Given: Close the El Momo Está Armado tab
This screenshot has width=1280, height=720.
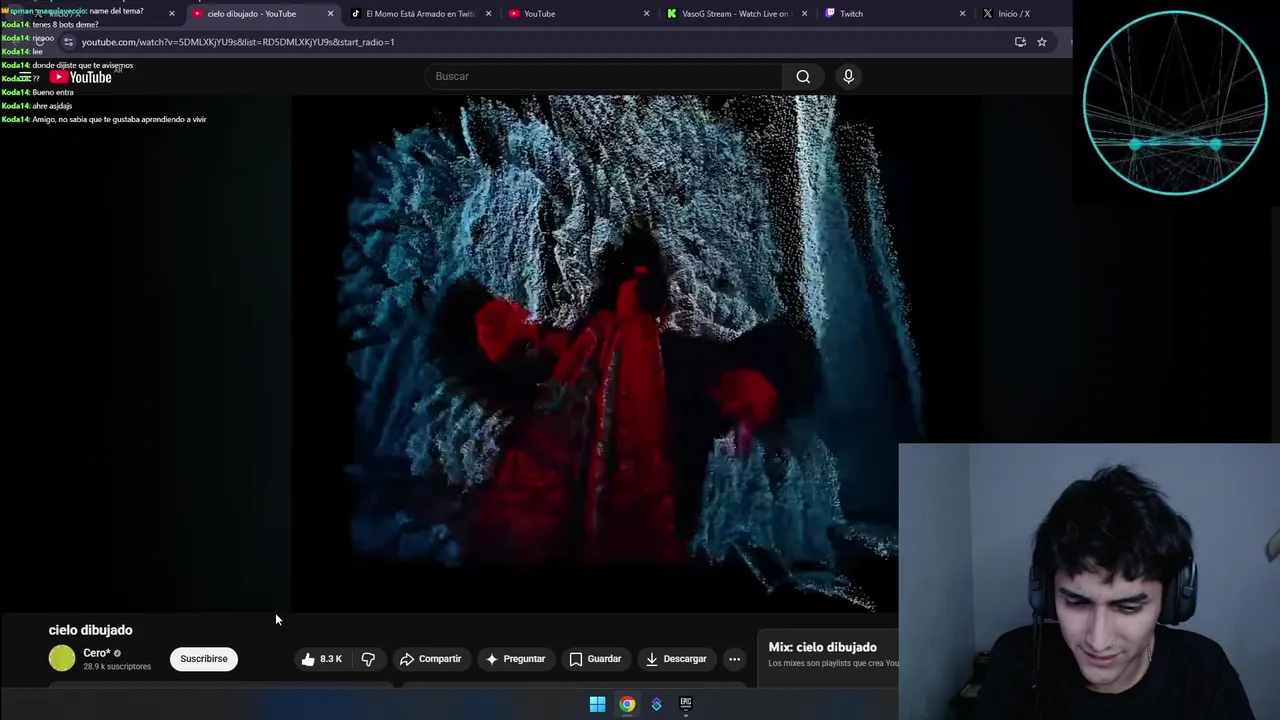Looking at the screenshot, I should click(488, 14).
